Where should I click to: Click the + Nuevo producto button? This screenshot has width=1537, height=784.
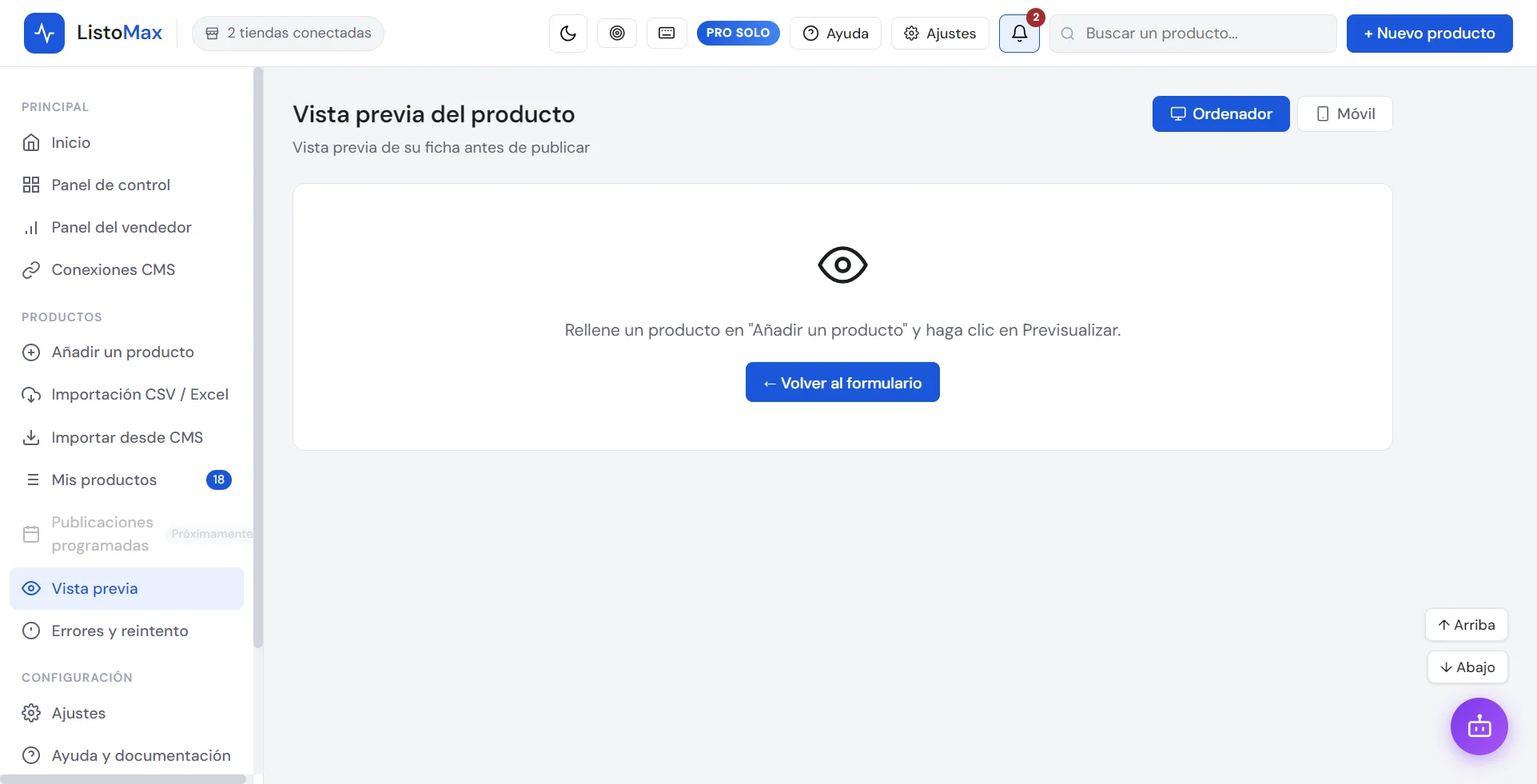(1429, 34)
